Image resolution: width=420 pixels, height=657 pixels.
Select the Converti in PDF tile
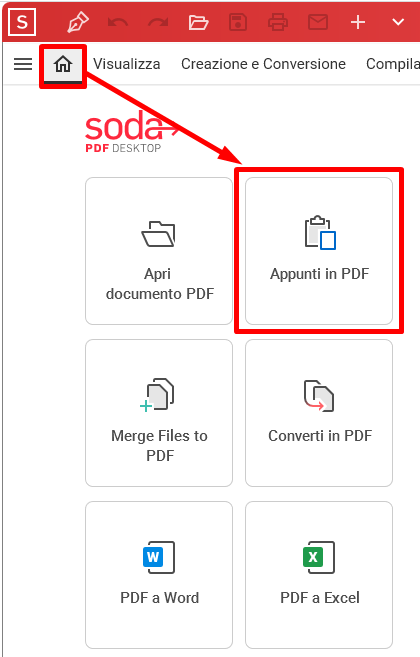319,413
